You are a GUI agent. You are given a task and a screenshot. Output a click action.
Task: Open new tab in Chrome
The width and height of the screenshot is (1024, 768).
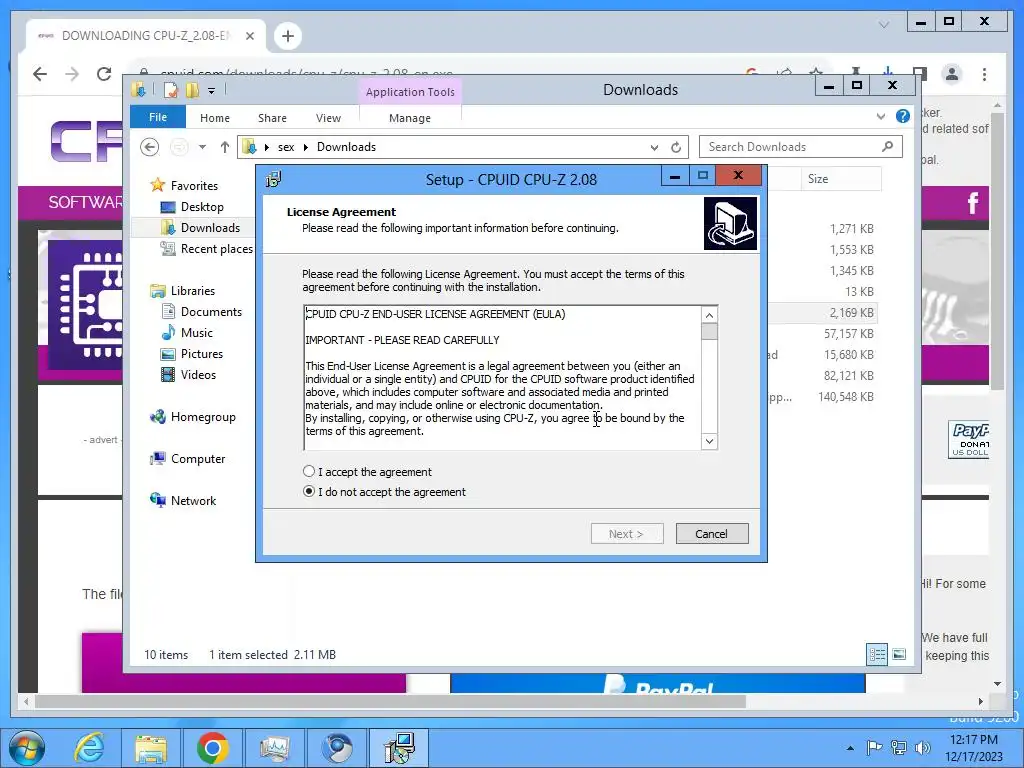click(x=288, y=36)
